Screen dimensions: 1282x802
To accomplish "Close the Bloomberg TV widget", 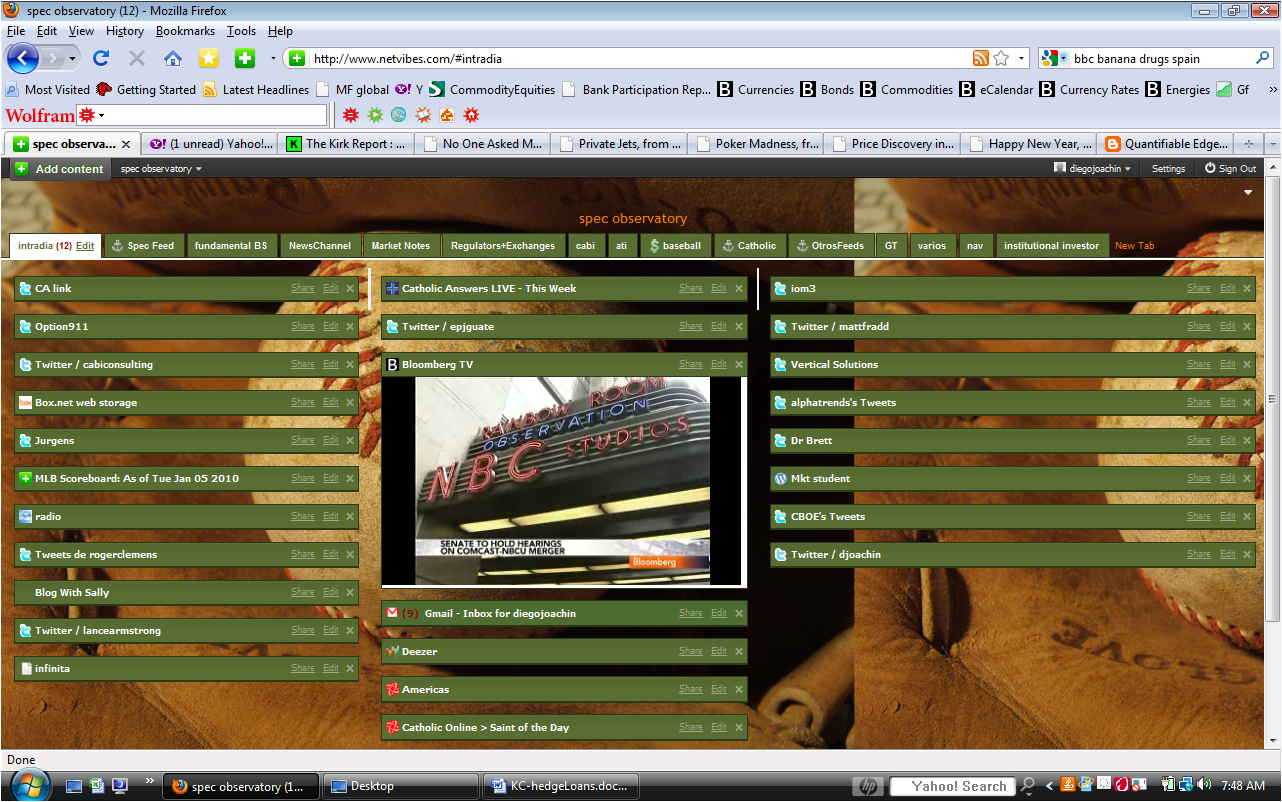I will (739, 365).
